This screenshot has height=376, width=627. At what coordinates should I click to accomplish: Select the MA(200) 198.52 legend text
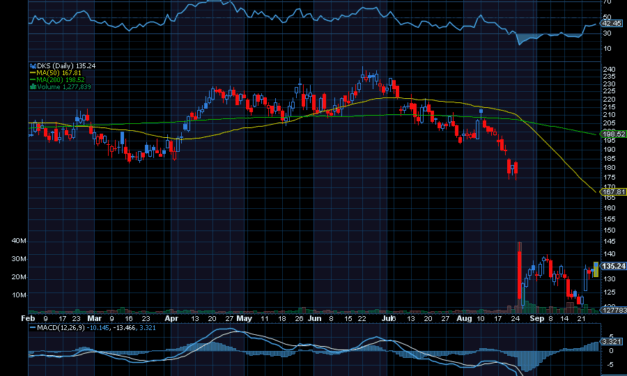[60, 80]
